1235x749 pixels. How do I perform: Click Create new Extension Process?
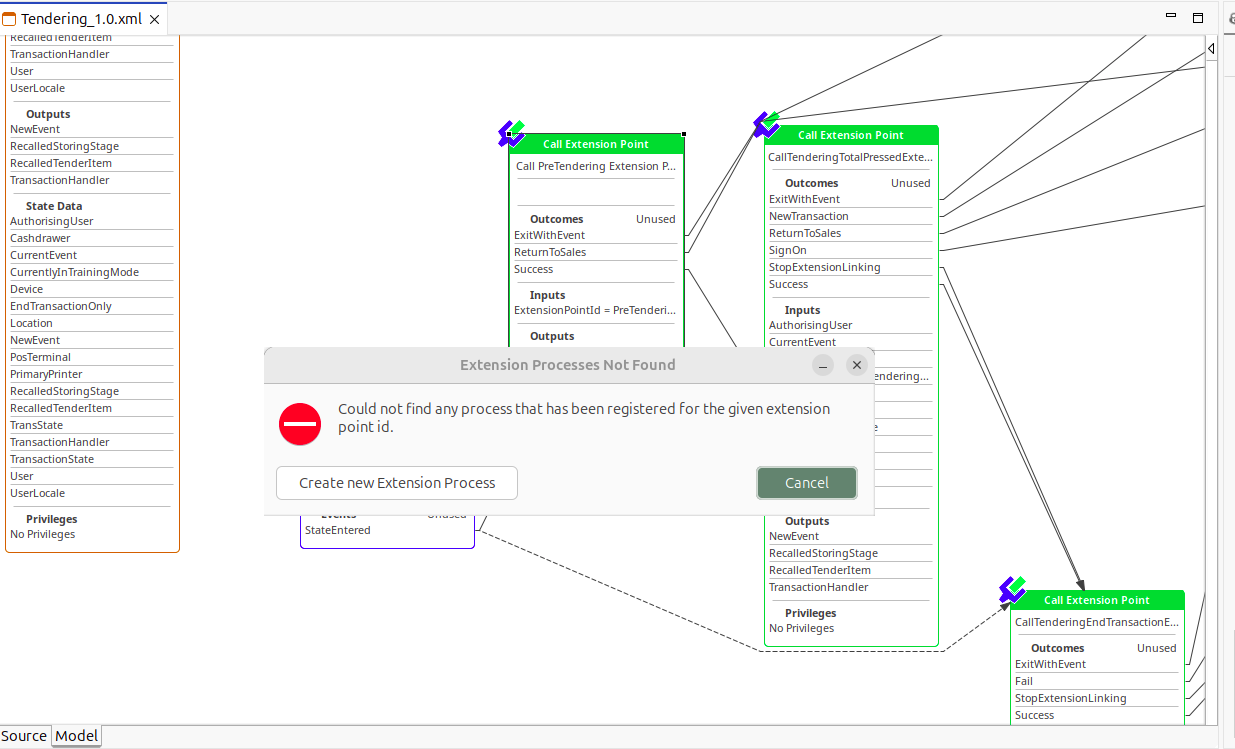[396, 482]
